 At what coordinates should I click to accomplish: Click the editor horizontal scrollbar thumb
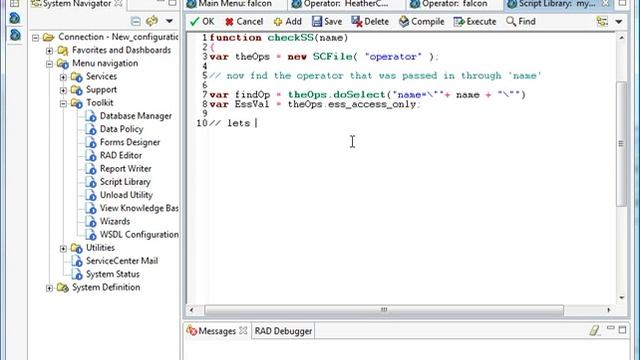tap(384, 310)
